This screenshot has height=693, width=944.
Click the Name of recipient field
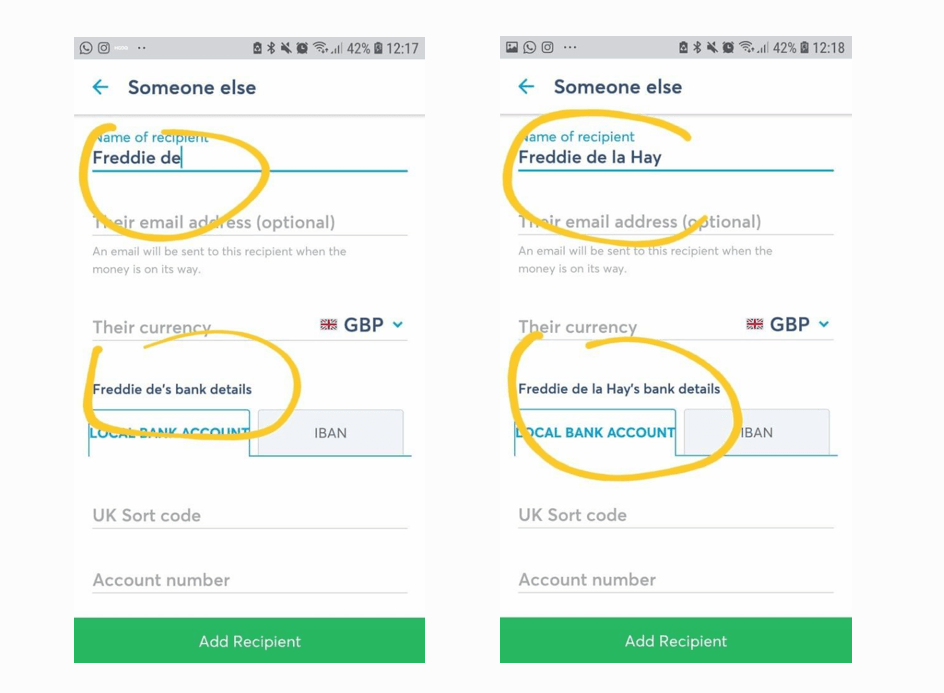[x=200, y=158]
